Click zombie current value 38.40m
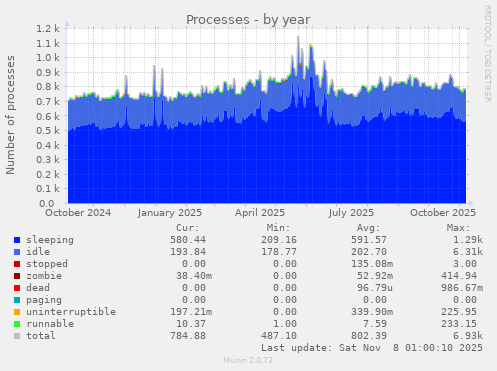The image size is (497, 371). point(194,276)
